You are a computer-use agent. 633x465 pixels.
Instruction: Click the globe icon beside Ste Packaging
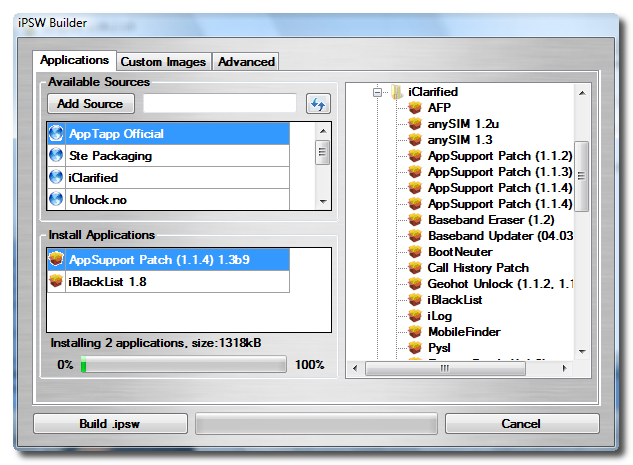tap(56, 155)
